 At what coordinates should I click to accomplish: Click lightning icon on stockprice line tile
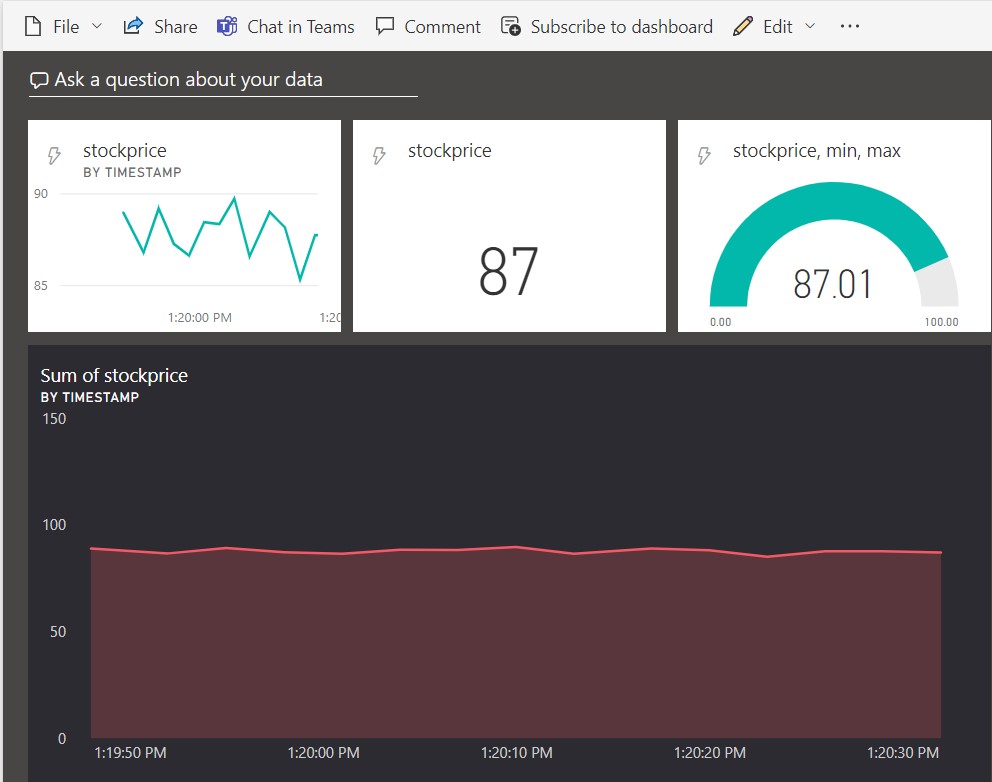tap(55, 156)
